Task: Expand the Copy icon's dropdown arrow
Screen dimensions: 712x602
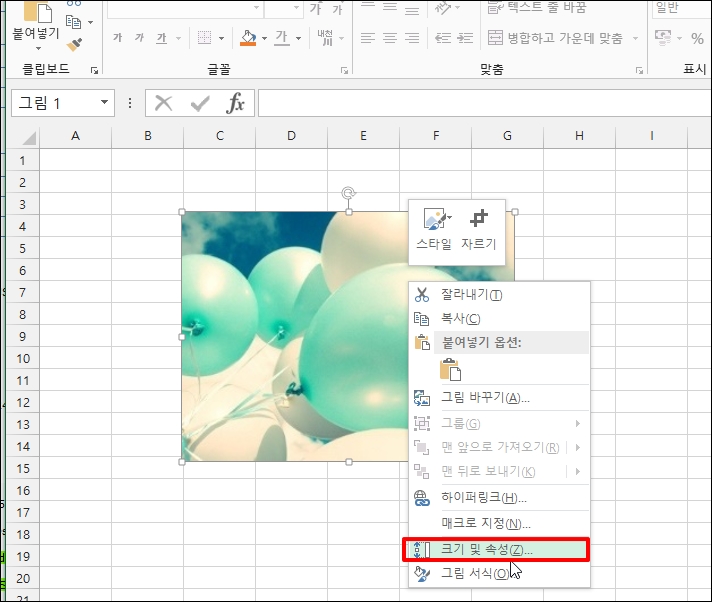Action: [90, 22]
